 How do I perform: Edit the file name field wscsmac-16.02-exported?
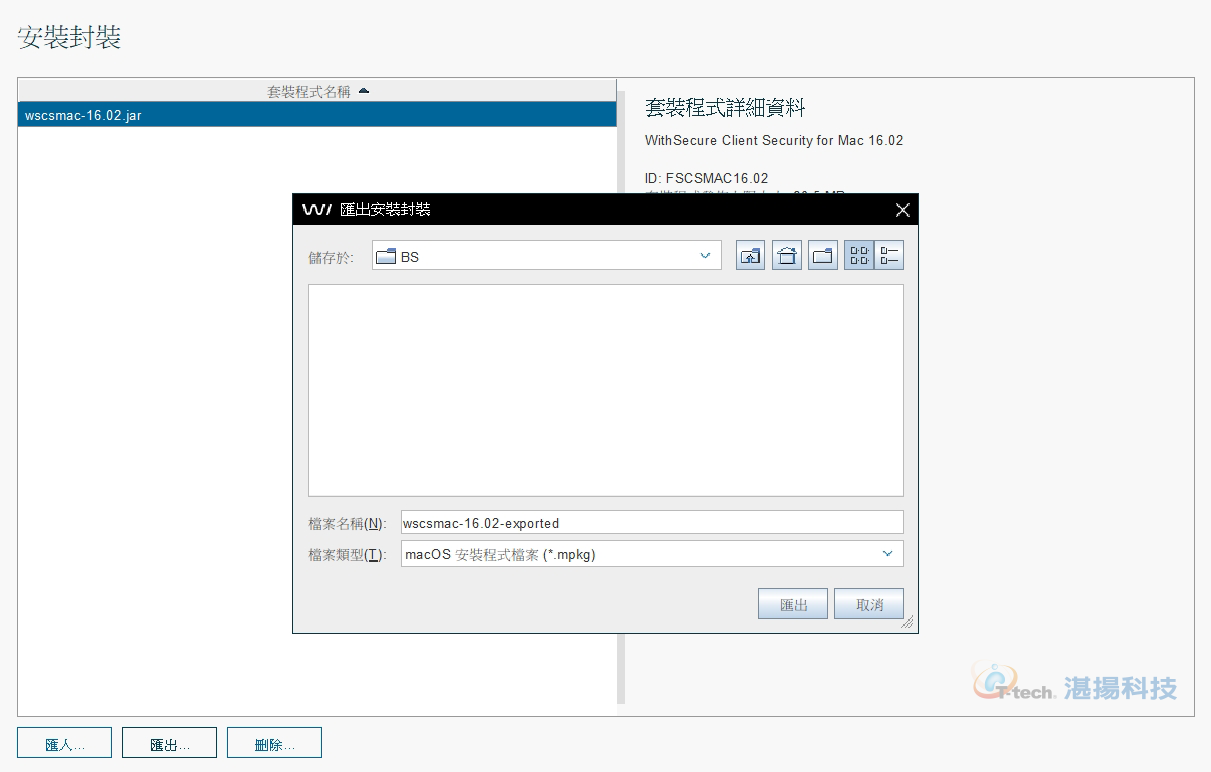coord(652,522)
